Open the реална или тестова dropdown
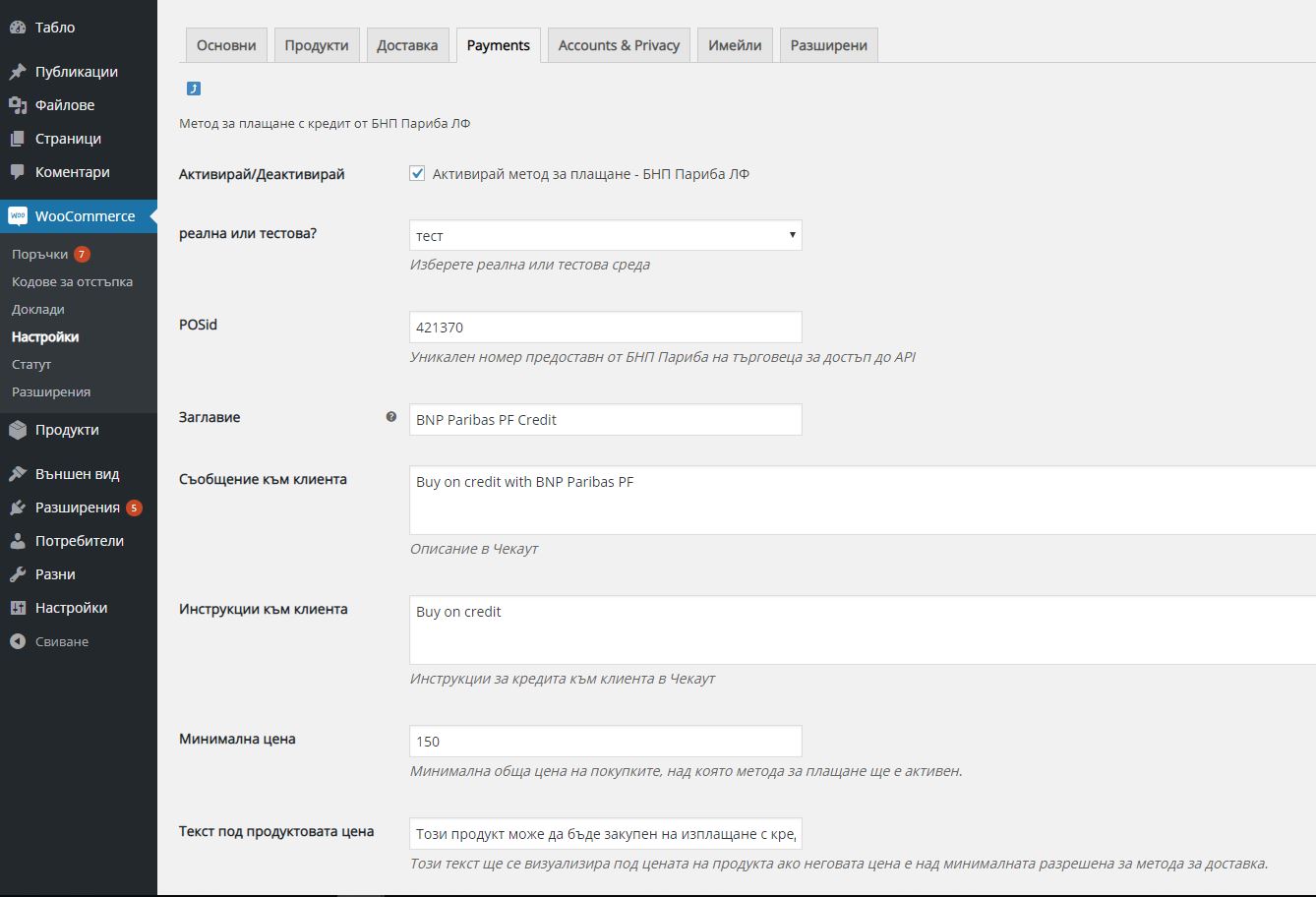 (605, 235)
